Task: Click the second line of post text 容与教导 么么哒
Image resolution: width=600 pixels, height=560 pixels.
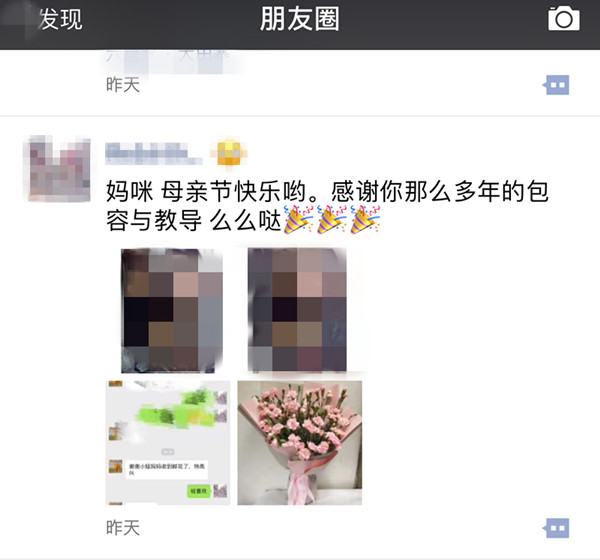Action: point(194,220)
